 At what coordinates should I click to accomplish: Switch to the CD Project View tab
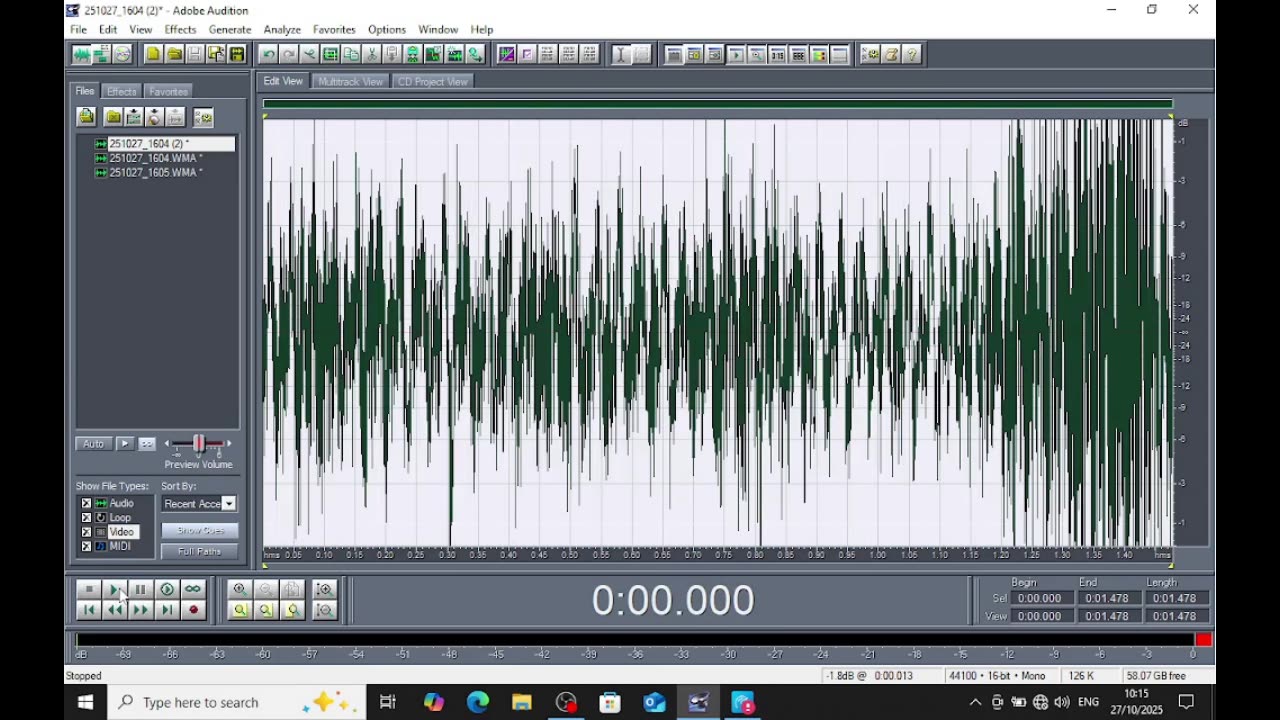pyautogui.click(x=432, y=82)
